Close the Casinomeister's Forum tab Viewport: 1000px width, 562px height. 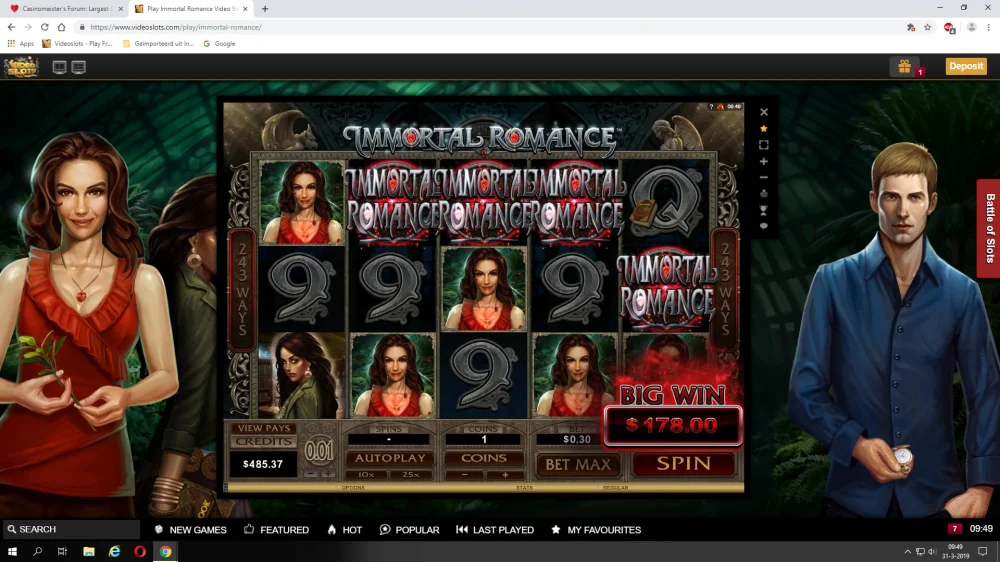[x=121, y=9]
